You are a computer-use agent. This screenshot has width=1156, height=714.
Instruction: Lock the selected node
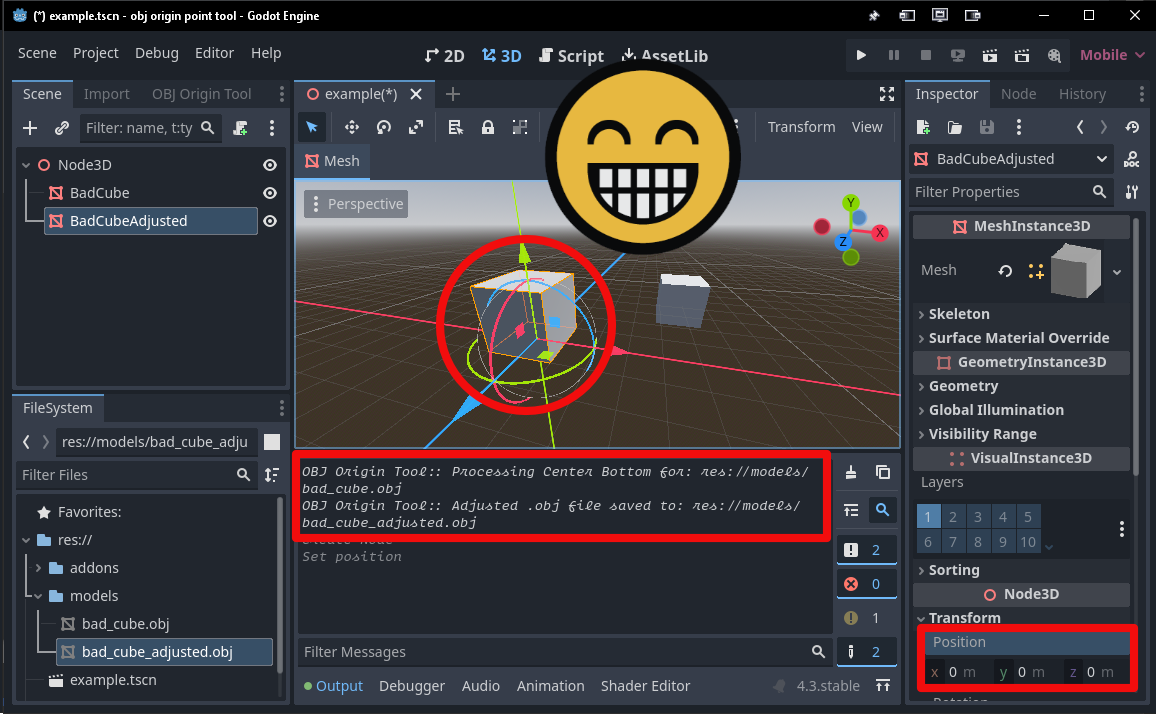[x=487, y=127]
